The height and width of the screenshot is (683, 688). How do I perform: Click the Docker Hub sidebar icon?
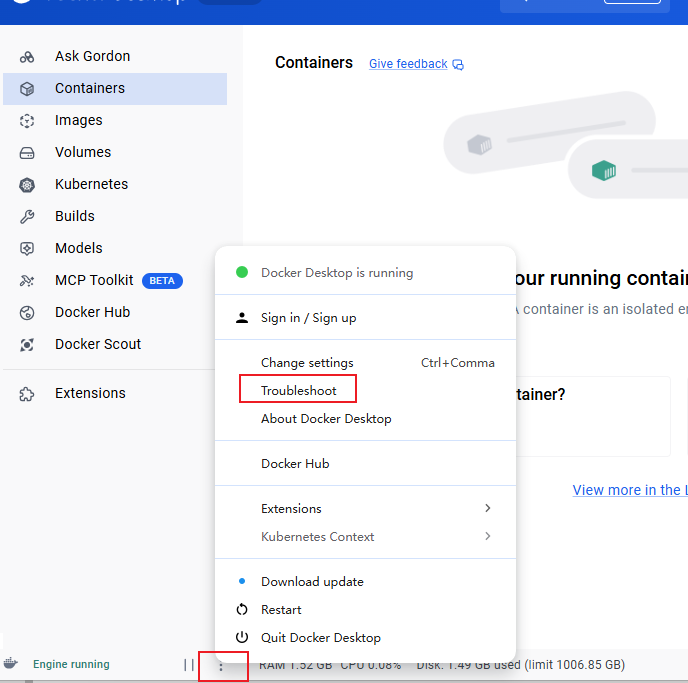pyautogui.click(x=27, y=313)
